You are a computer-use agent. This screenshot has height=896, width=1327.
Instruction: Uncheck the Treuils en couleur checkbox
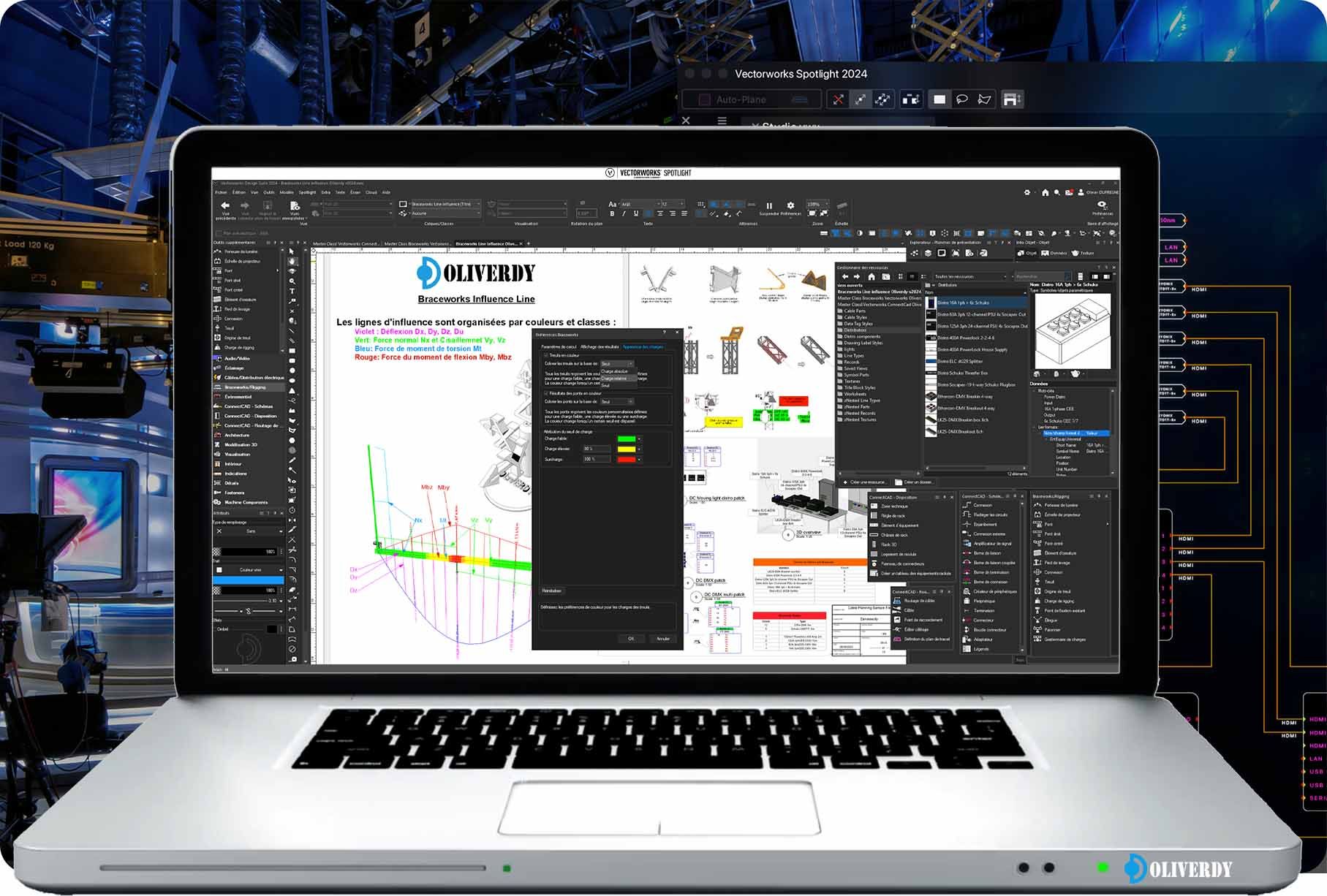545,356
